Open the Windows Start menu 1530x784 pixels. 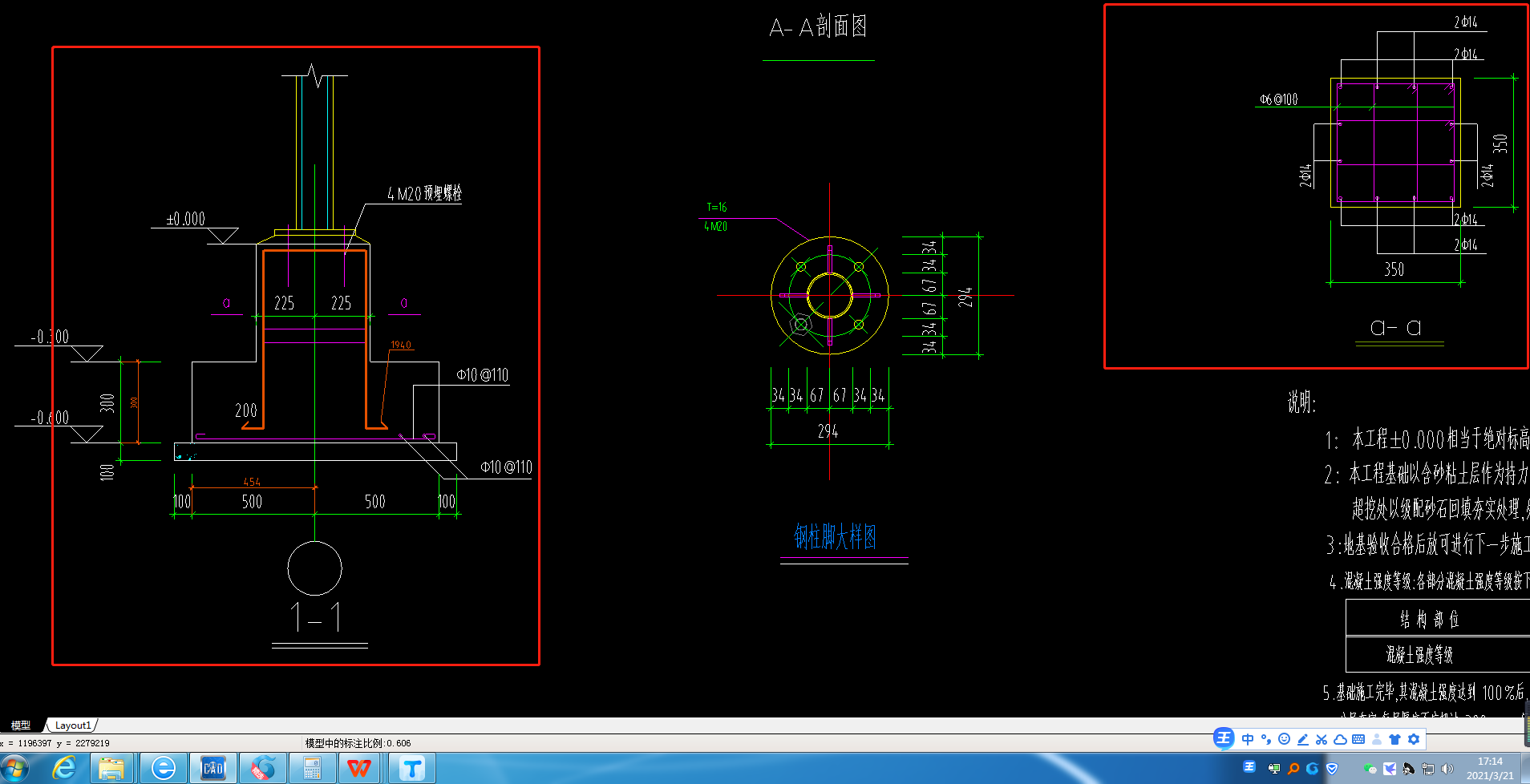(x=14, y=768)
